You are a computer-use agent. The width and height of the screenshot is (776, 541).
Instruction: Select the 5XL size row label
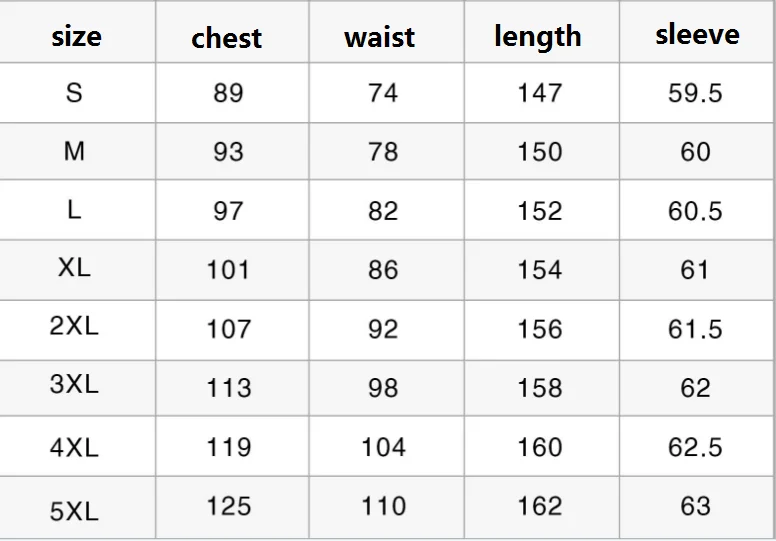74,510
